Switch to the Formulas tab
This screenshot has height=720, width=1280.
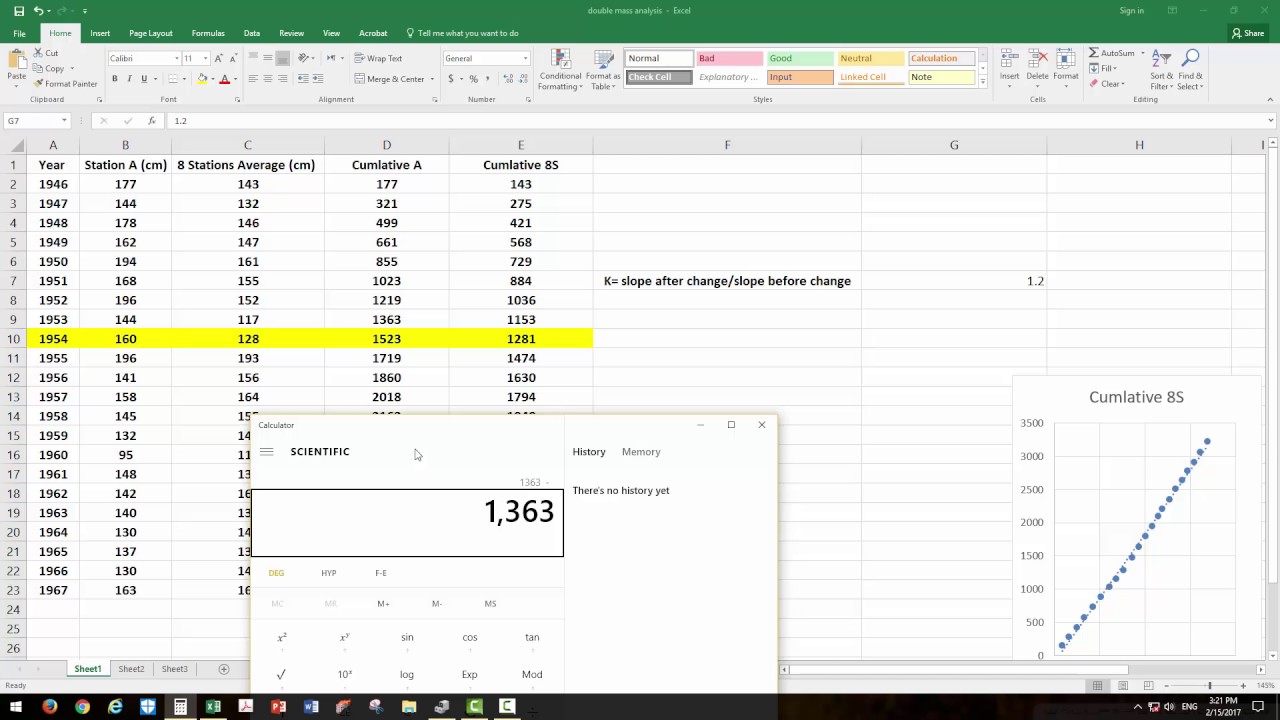[x=208, y=33]
